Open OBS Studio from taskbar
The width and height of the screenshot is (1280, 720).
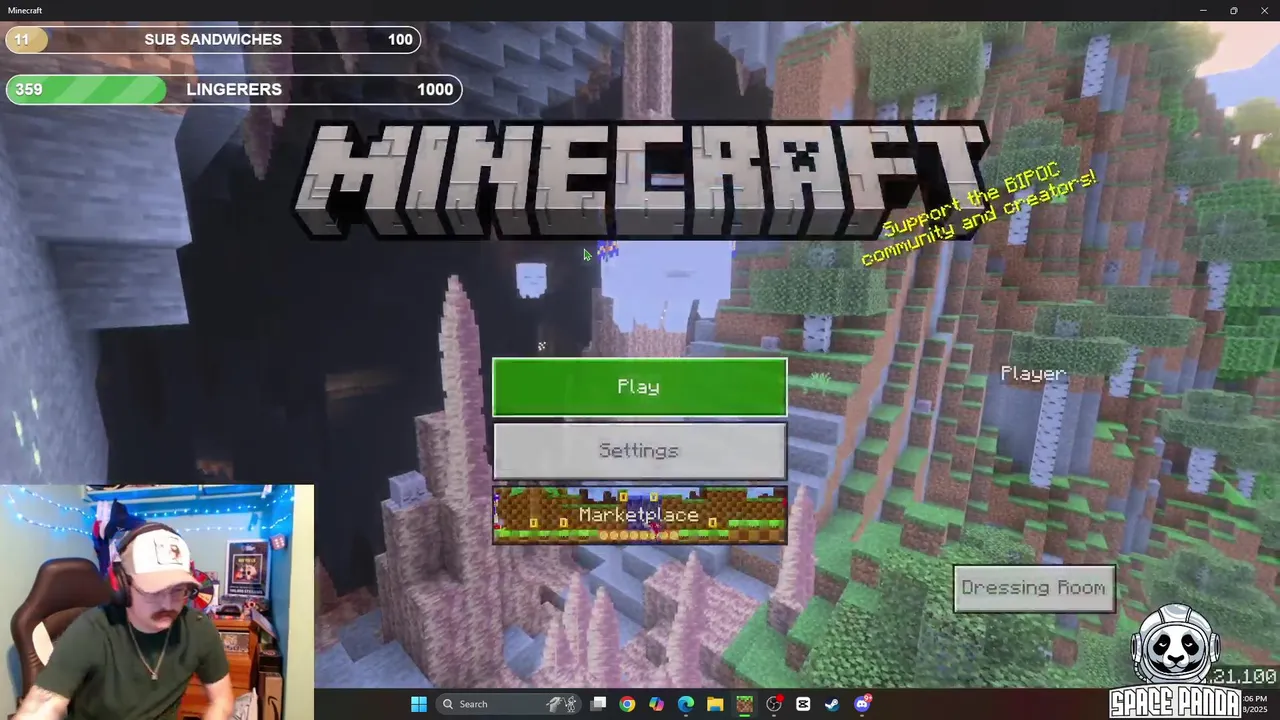point(774,704)
